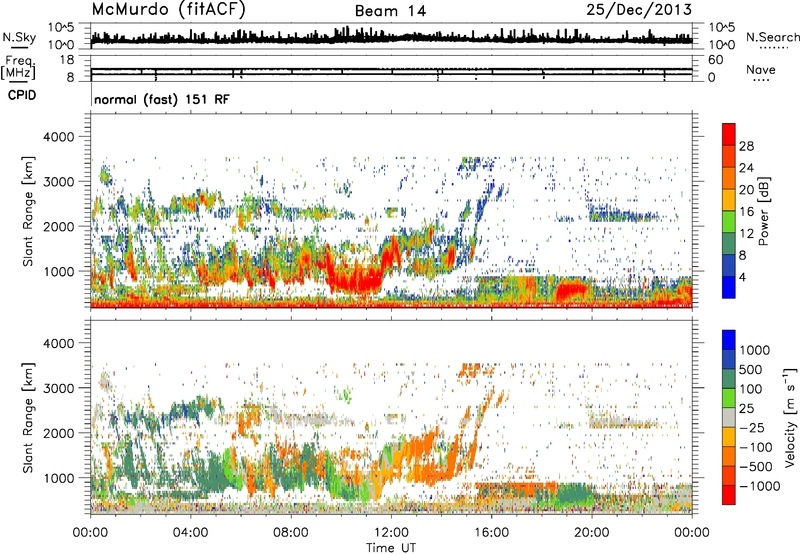This screenshot has height=554, width=800.
Task: Click the 28 tick on power colorbar
Action: click(746, 146)
